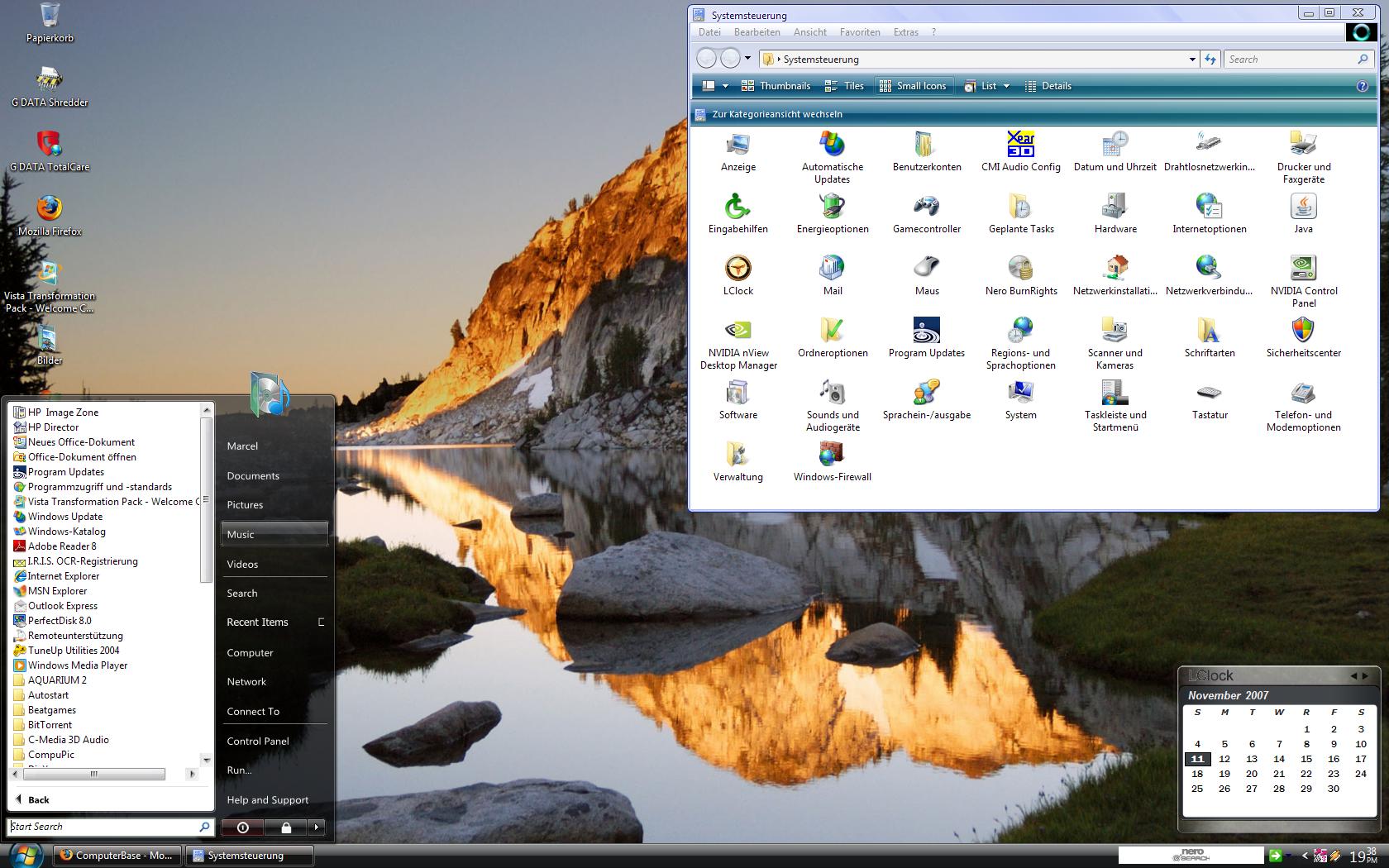This screenshot has height=868, width=1389.
Task: Click the taskbar clock in system tray
Action: (x=1363, y=856)
